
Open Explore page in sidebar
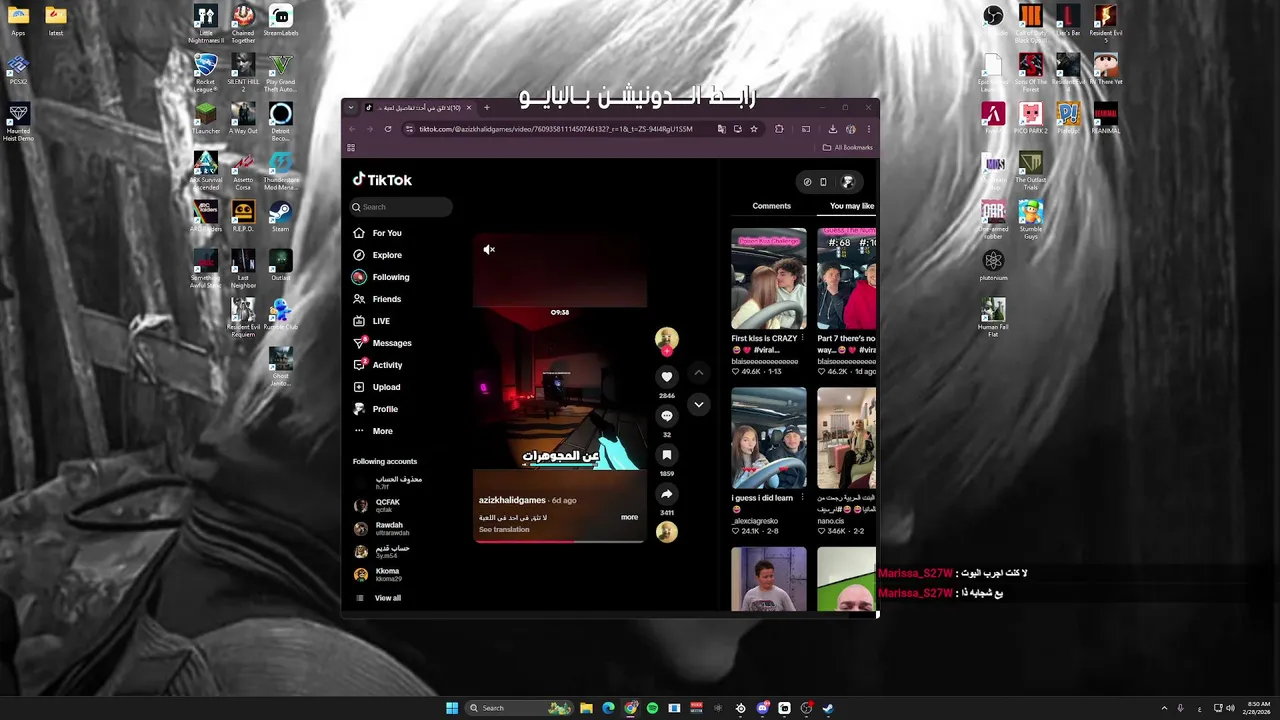[387, 255]
